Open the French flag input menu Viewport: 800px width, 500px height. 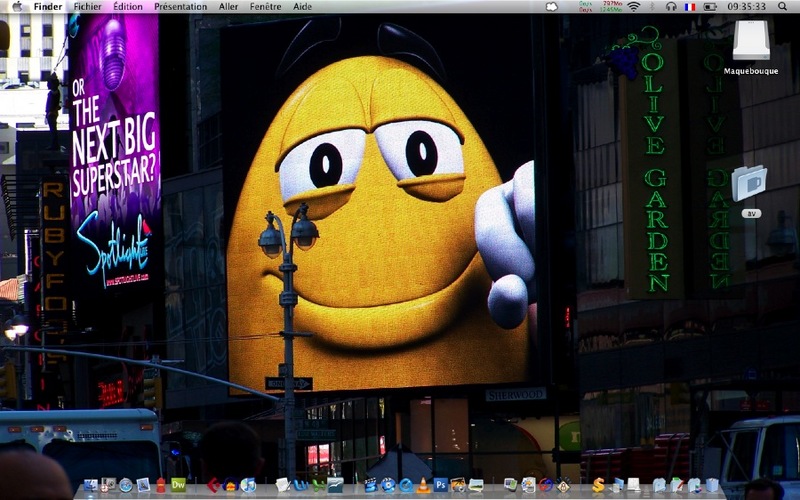[690, 7]
